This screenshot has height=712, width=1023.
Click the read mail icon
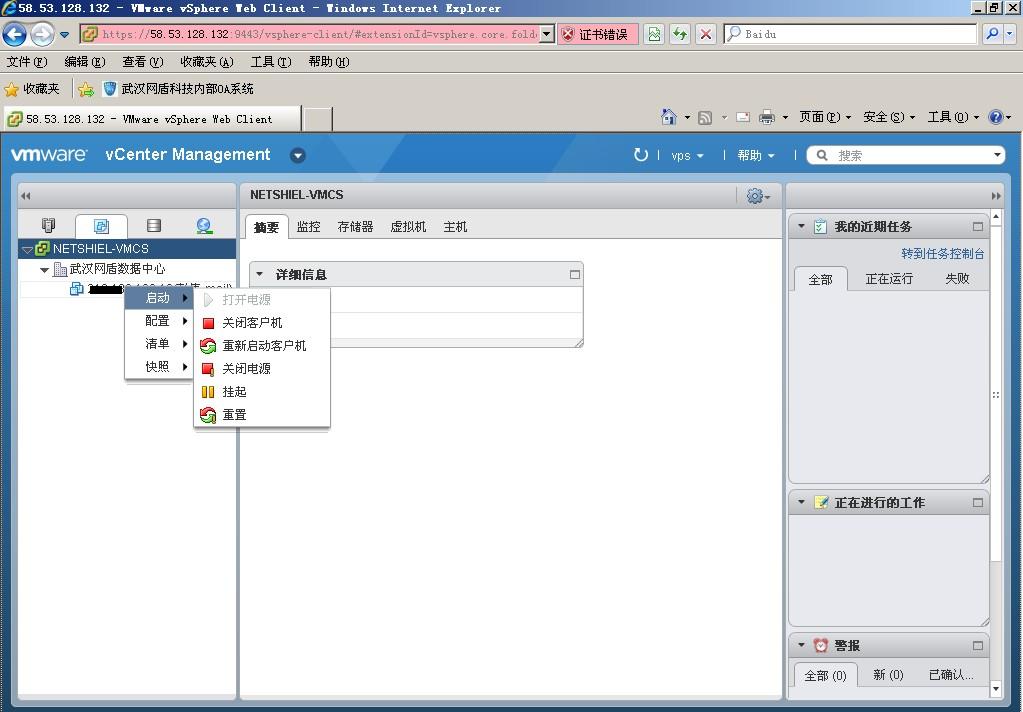tap(742, 117)
